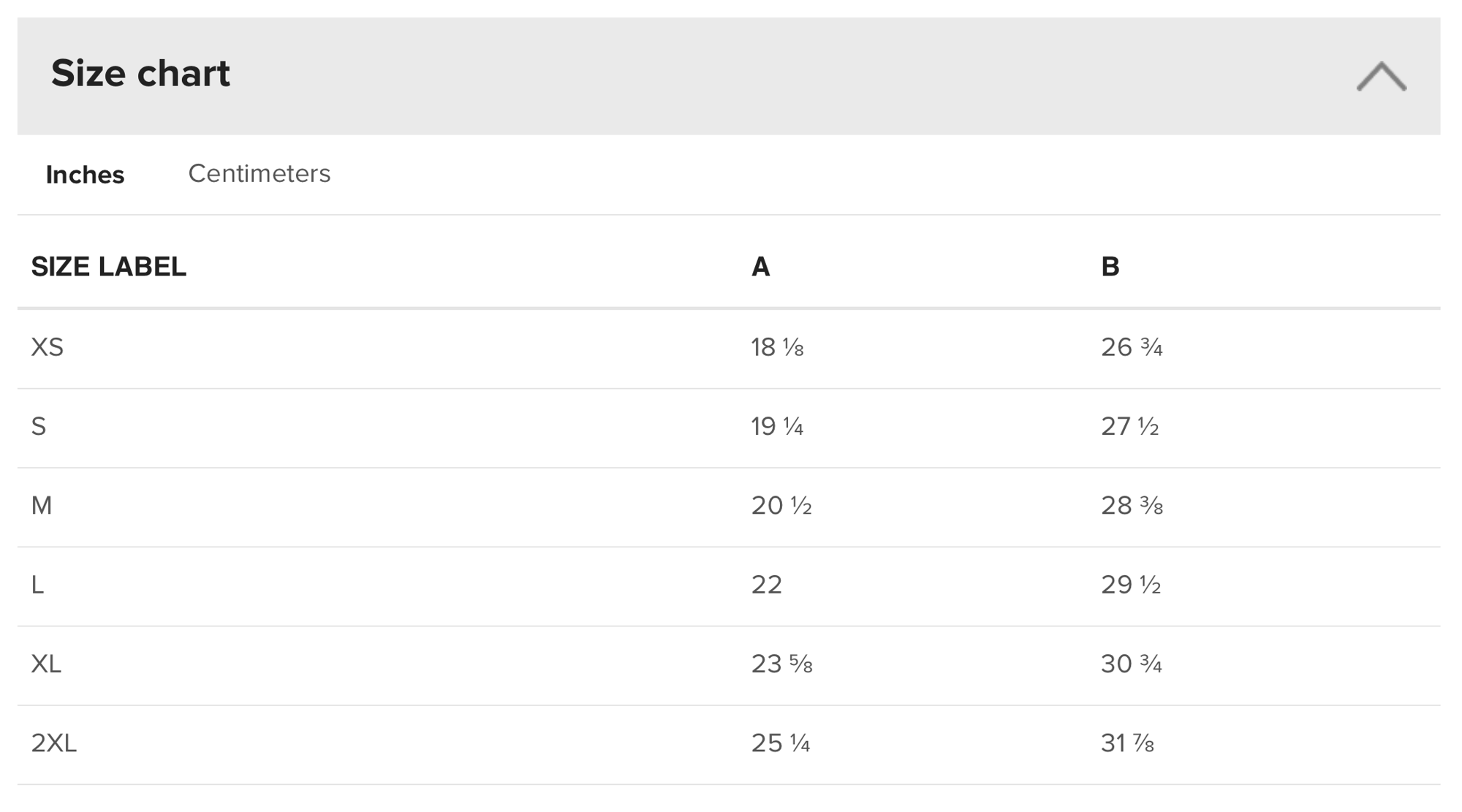The width and height of the screenshot is (1462, 812).
Task: Select the Inches tab
Action: pos(85,175)
